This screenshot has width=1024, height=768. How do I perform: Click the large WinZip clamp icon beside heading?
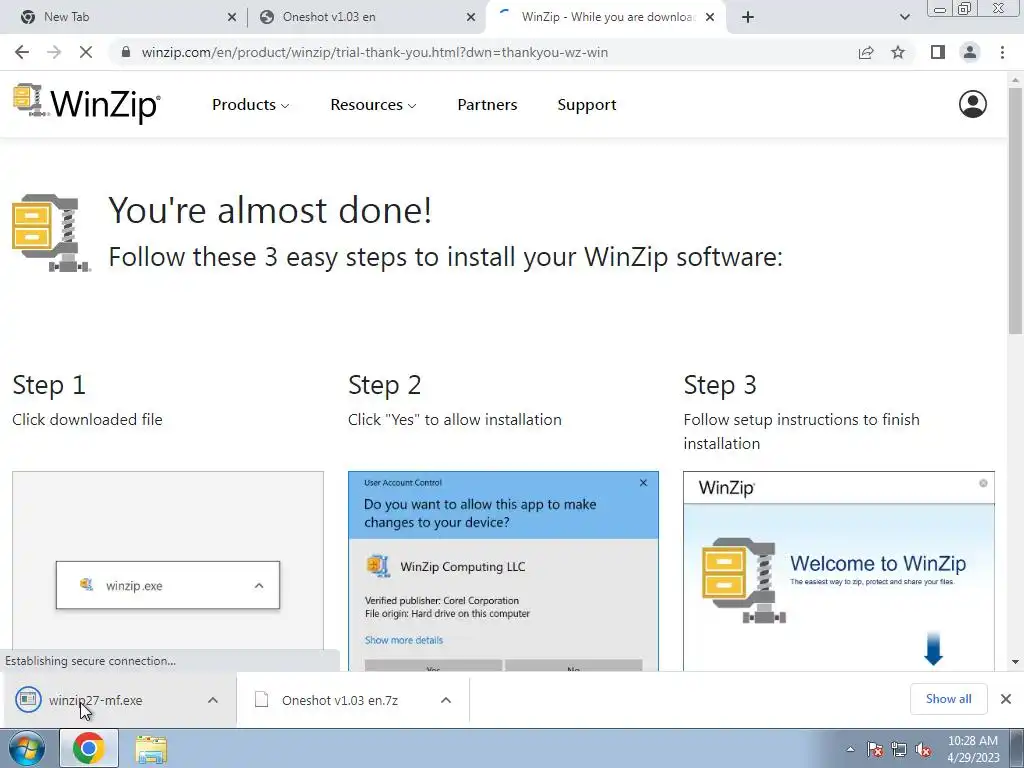coord(51,232)
